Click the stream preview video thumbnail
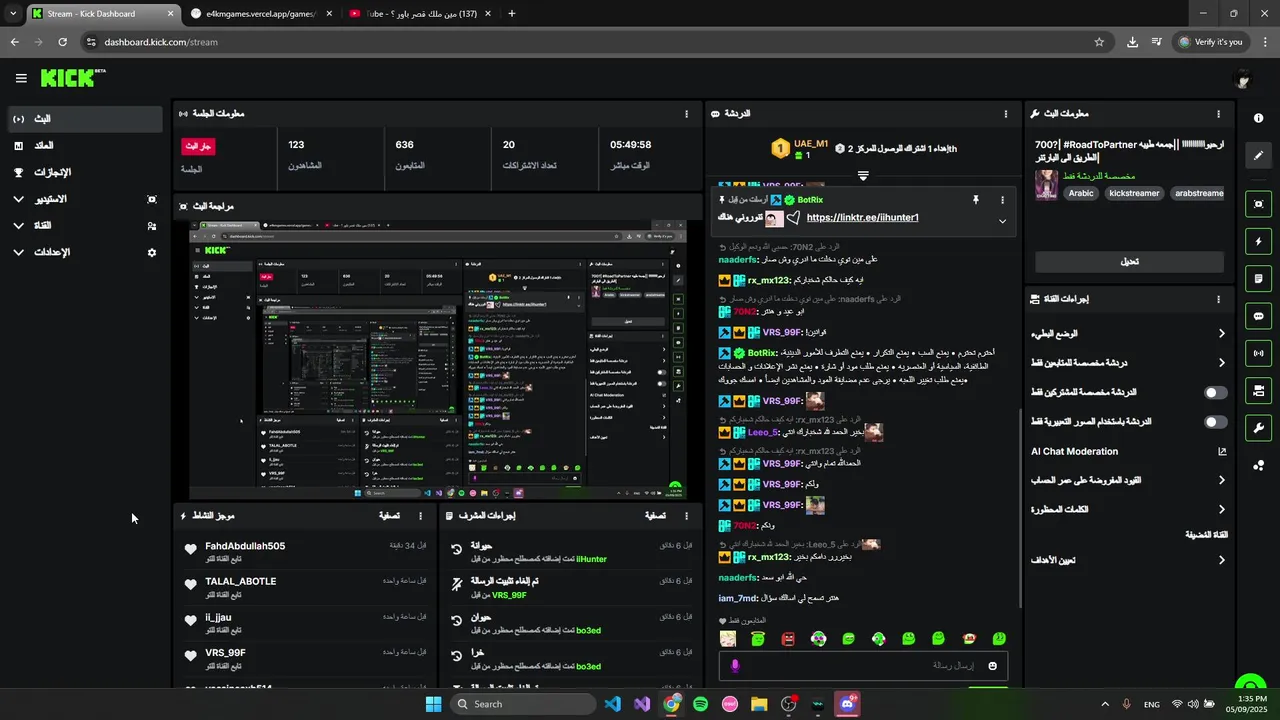Viewport: 1280px width, 720px height. click(438, 360)
